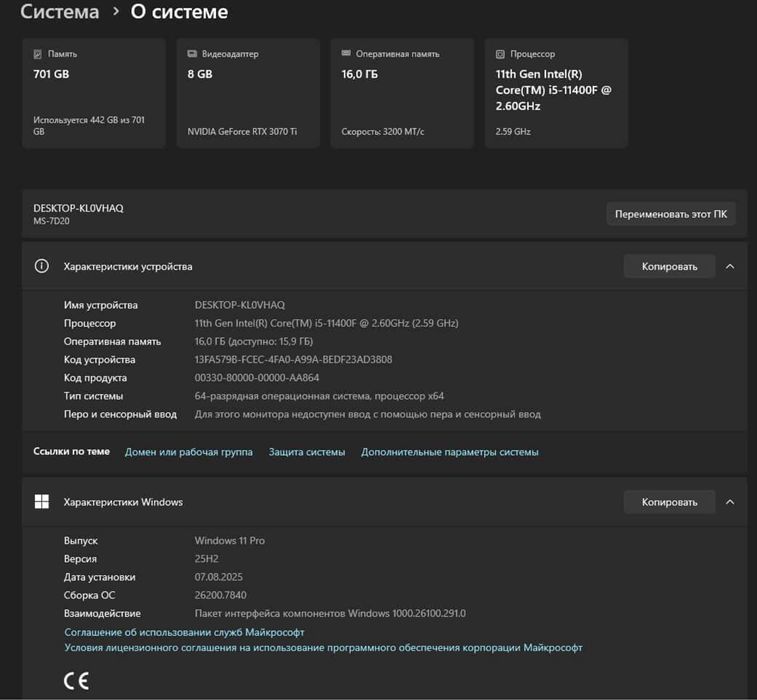Click Windows logo beside Характеристики Windows
The width and height of the screenshot is (757, 700).
coord(41,502)
